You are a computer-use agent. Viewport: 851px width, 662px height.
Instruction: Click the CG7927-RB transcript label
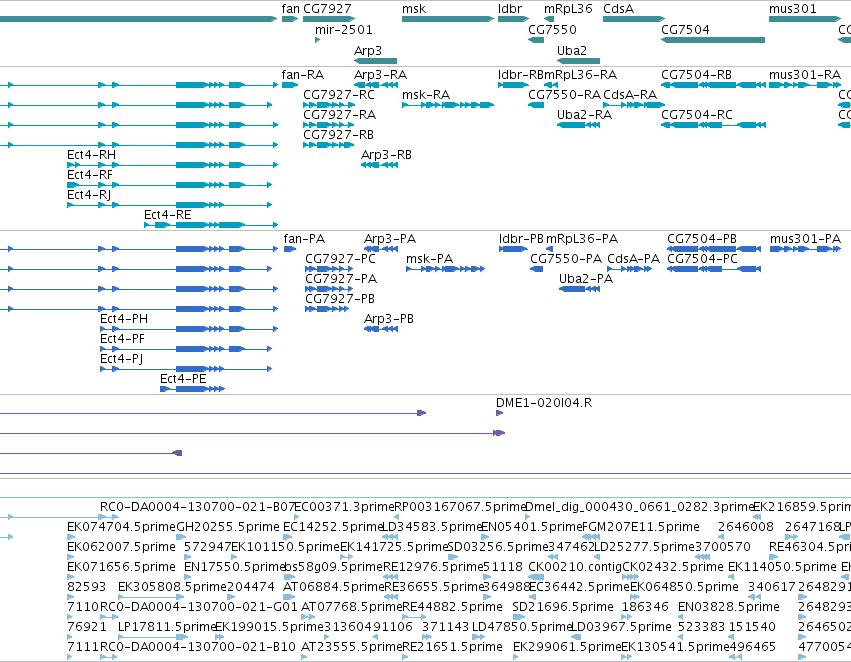click(x=339, y=135)
